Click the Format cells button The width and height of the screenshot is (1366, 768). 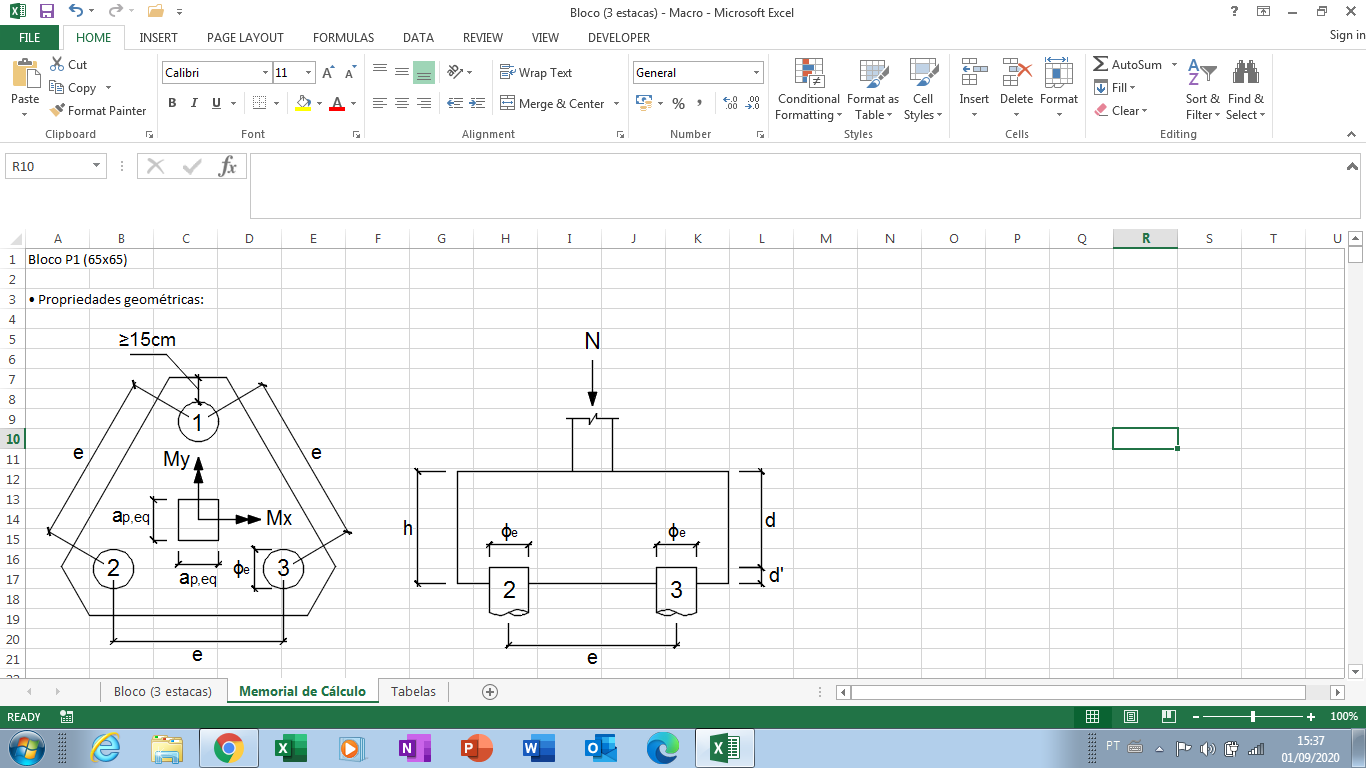(x=1058, y=89)
